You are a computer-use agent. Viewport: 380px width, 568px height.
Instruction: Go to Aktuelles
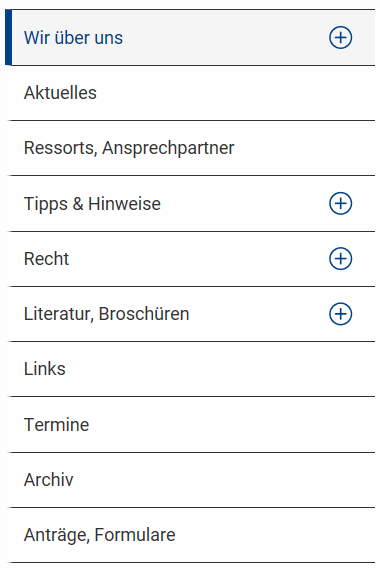click(60, 93)
